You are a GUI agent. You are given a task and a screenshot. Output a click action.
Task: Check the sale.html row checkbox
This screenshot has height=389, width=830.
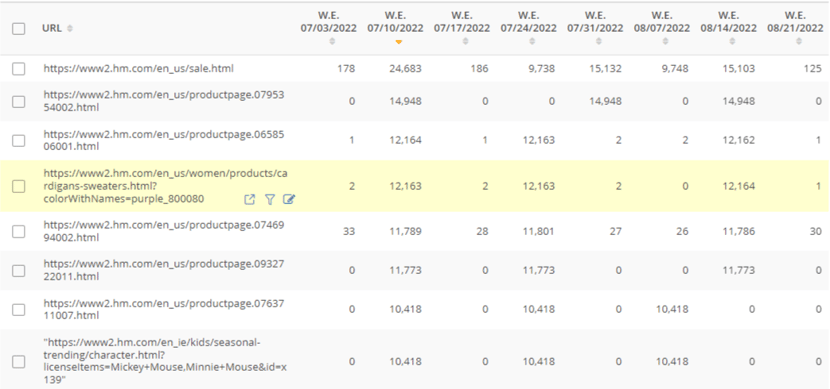[19, 69]
